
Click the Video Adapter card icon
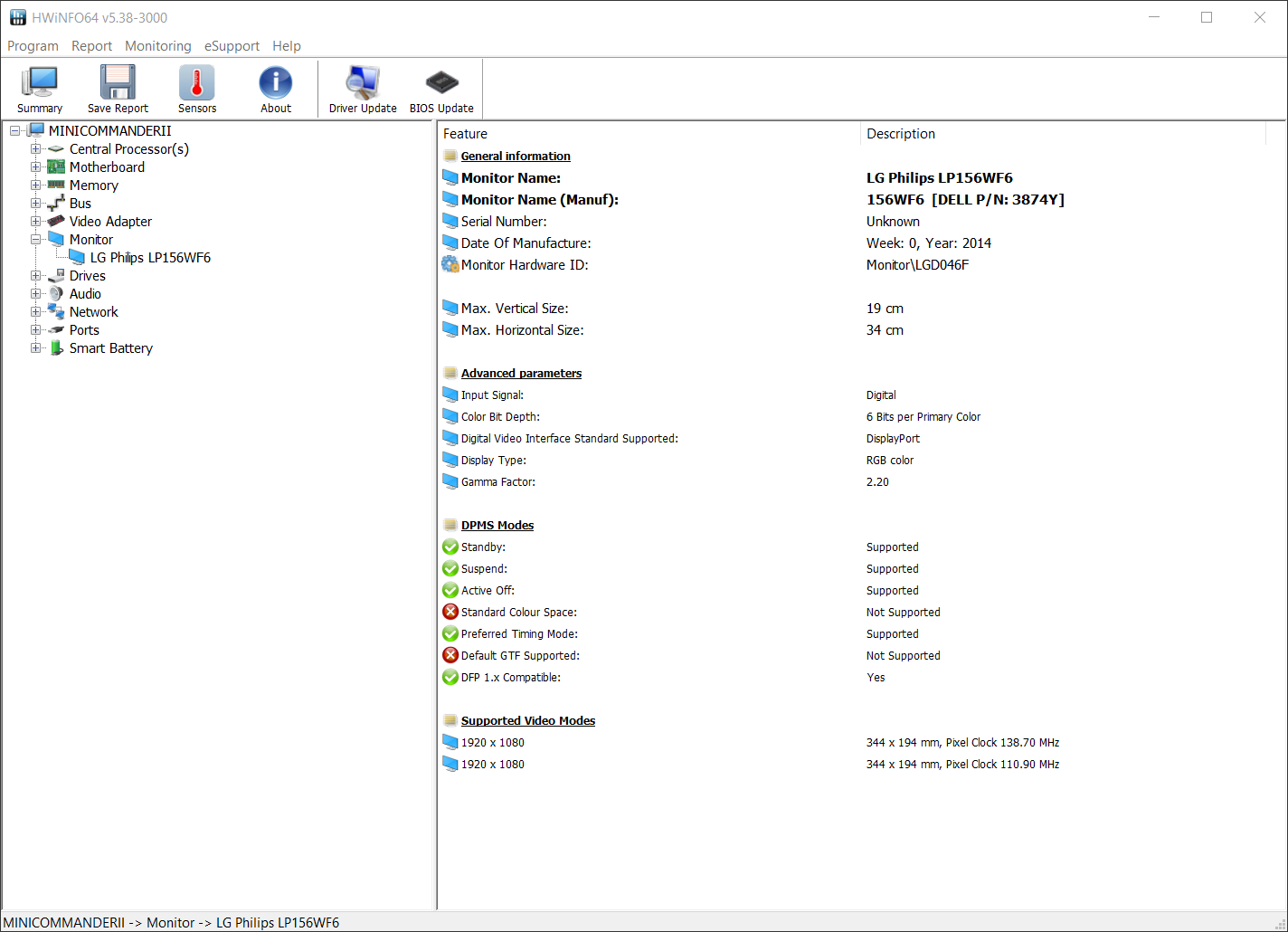[56, 222]
